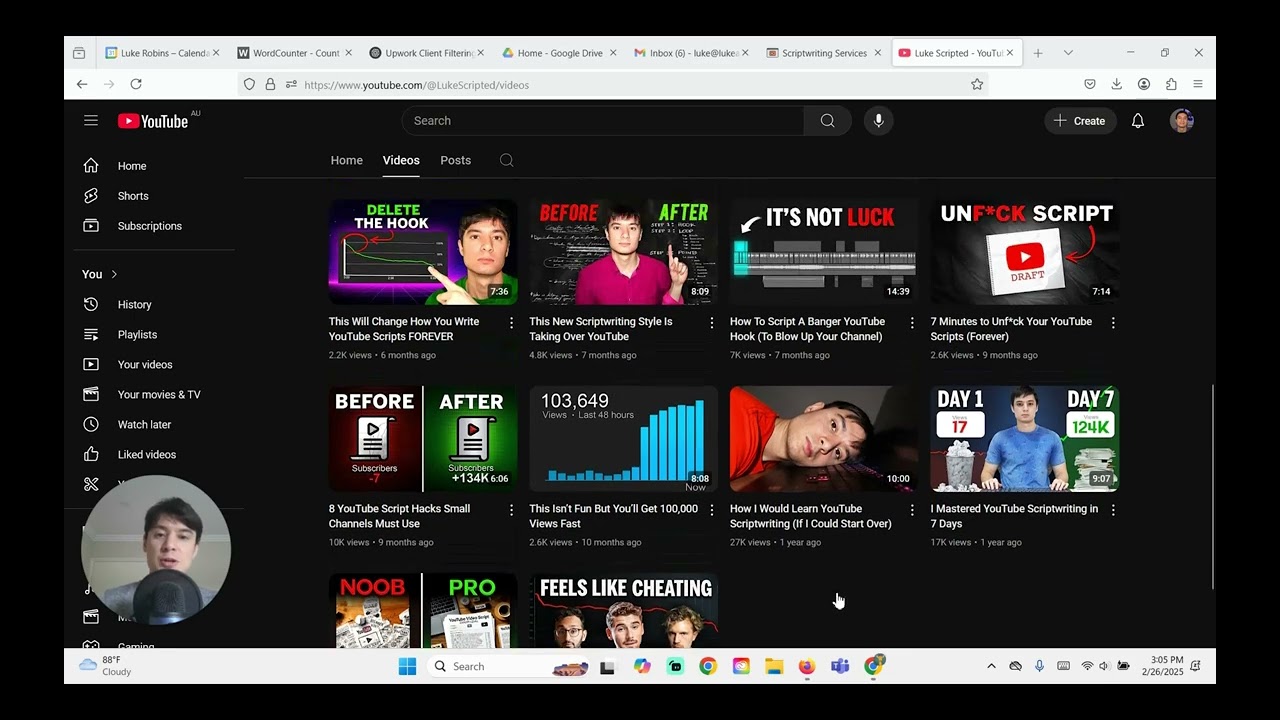Click the page vertical scrollbar
Viewport: 1280px width, 720px height.
(1212, 486)
